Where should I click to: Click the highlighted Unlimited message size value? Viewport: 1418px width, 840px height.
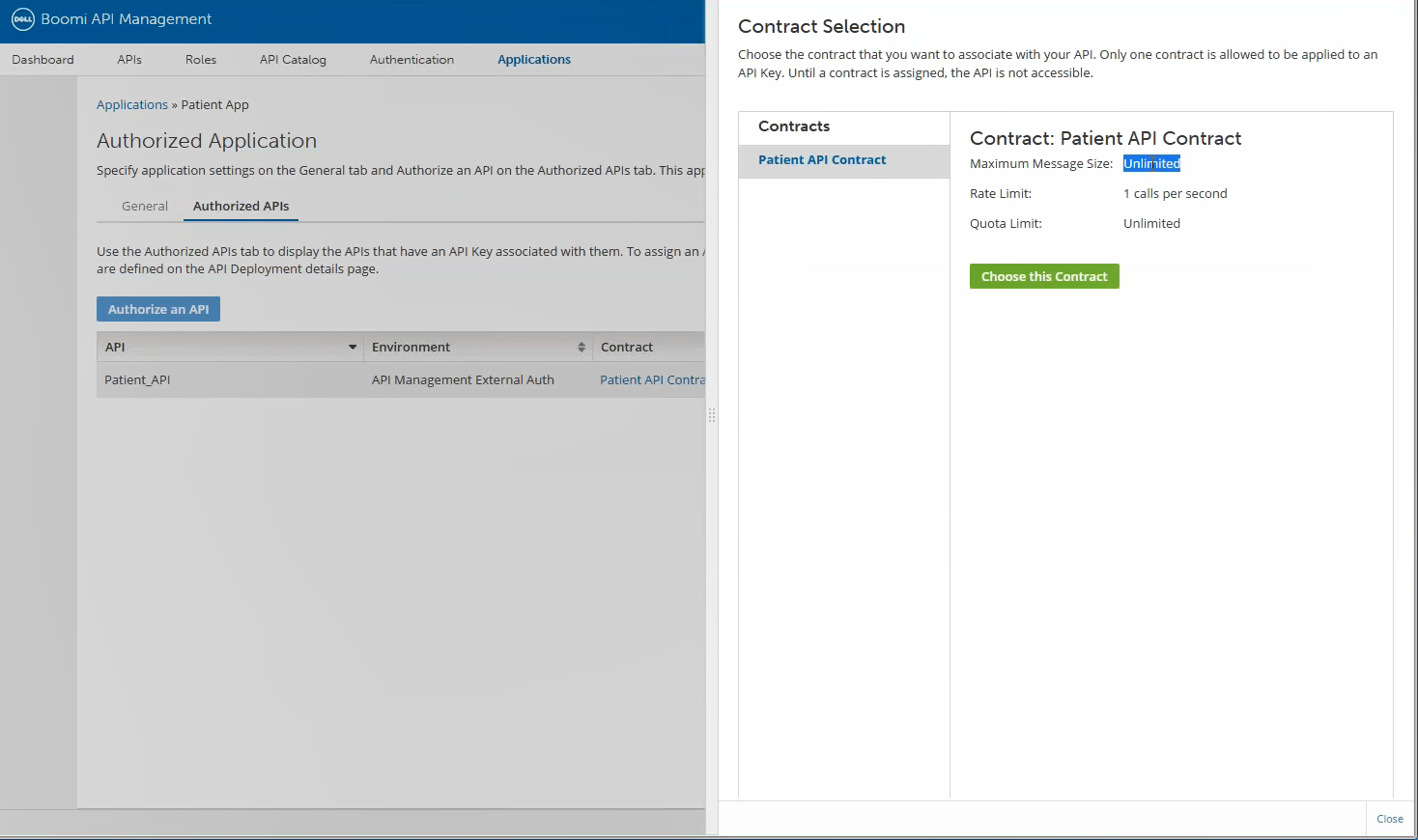click(1151, 164)
